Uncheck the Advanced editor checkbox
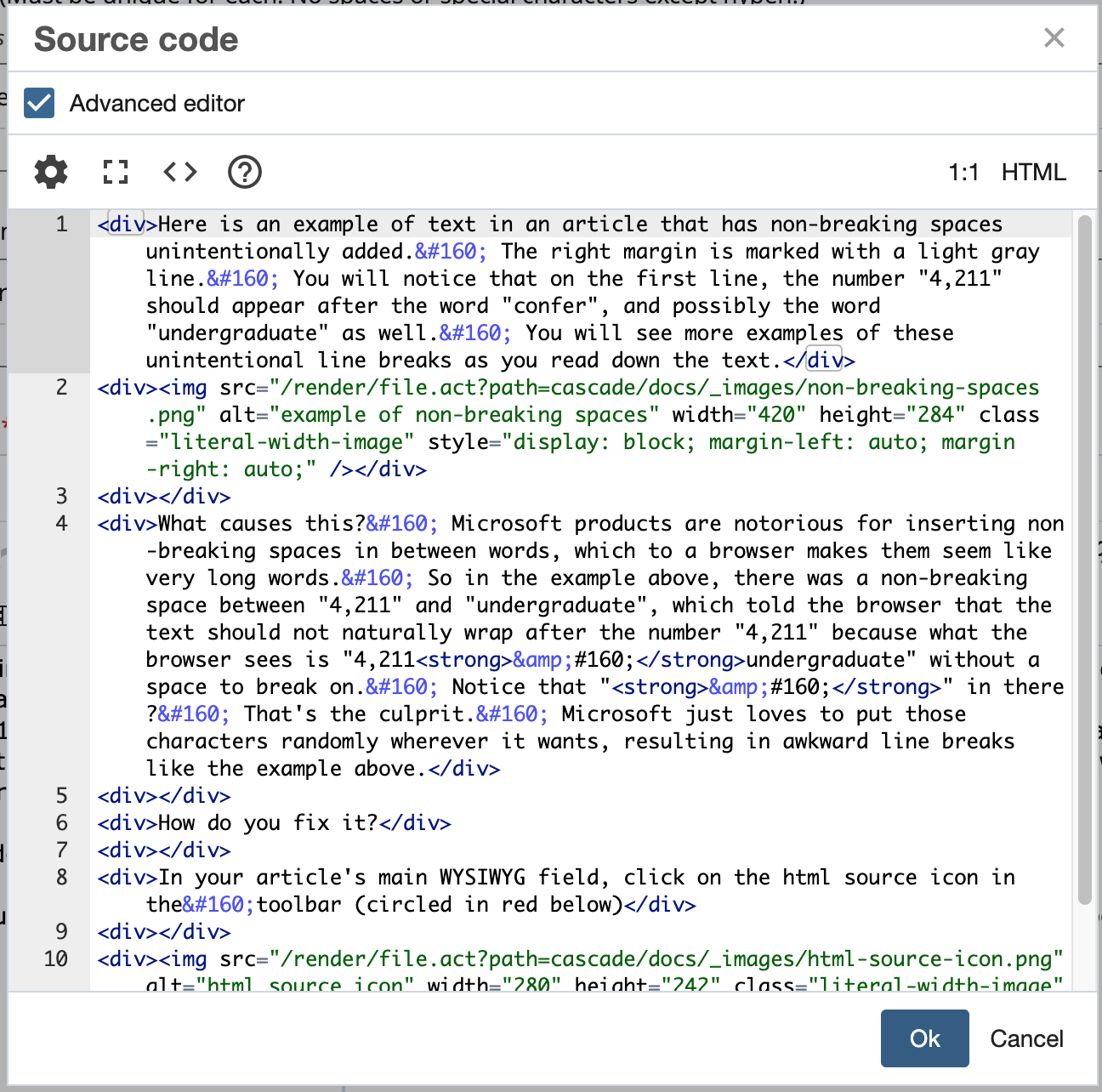 39,103
